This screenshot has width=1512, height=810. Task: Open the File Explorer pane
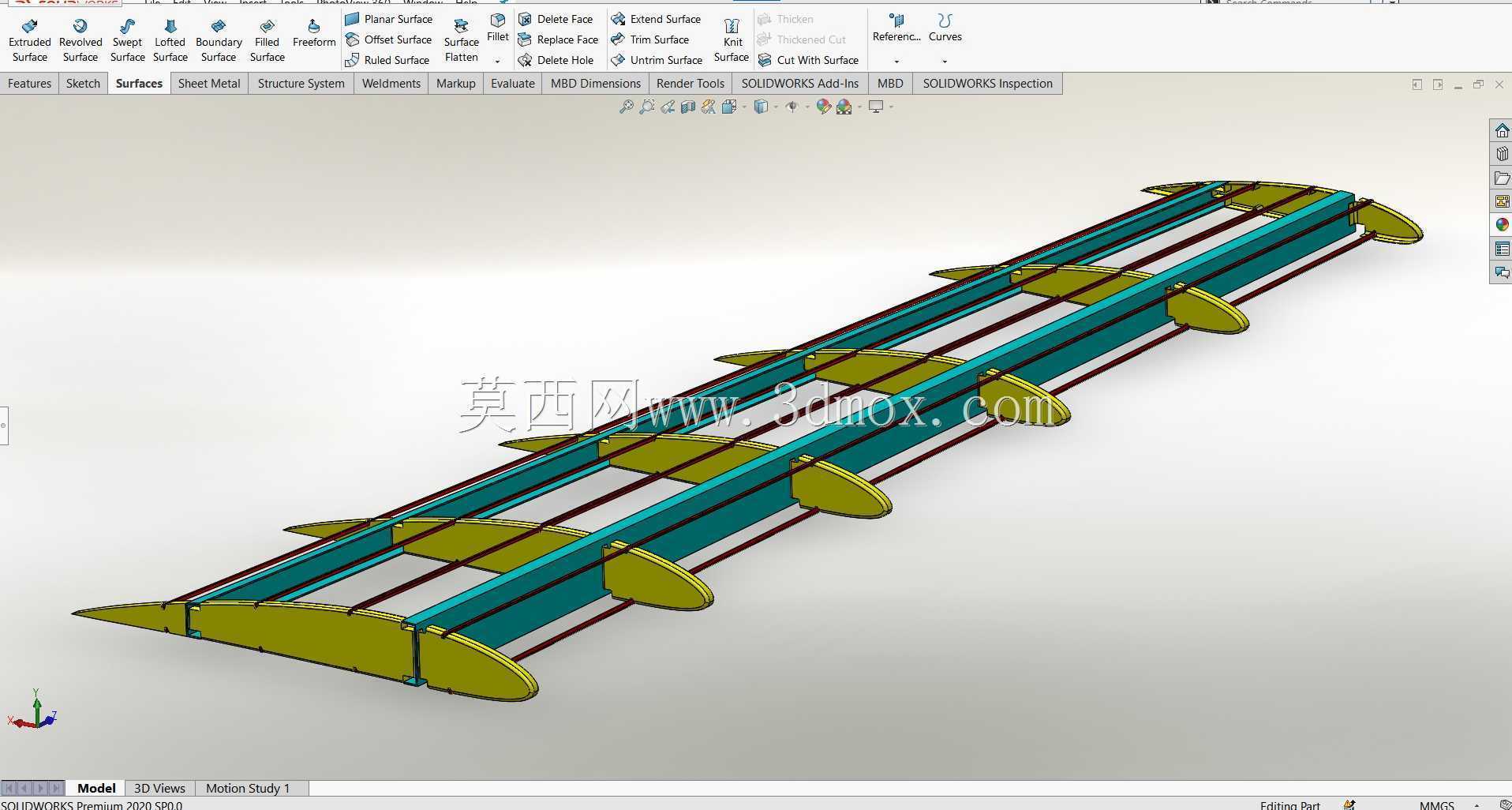pos(1502,178)
